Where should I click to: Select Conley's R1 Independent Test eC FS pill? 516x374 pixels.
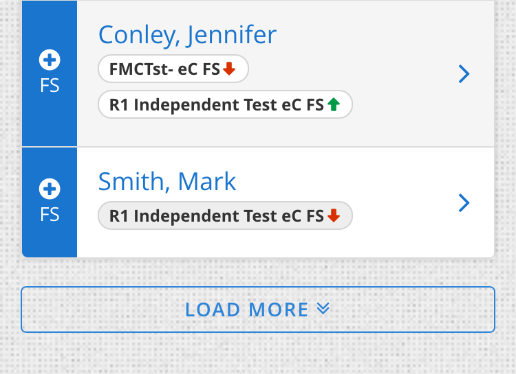pyautogui.click(x=225, y=104)
